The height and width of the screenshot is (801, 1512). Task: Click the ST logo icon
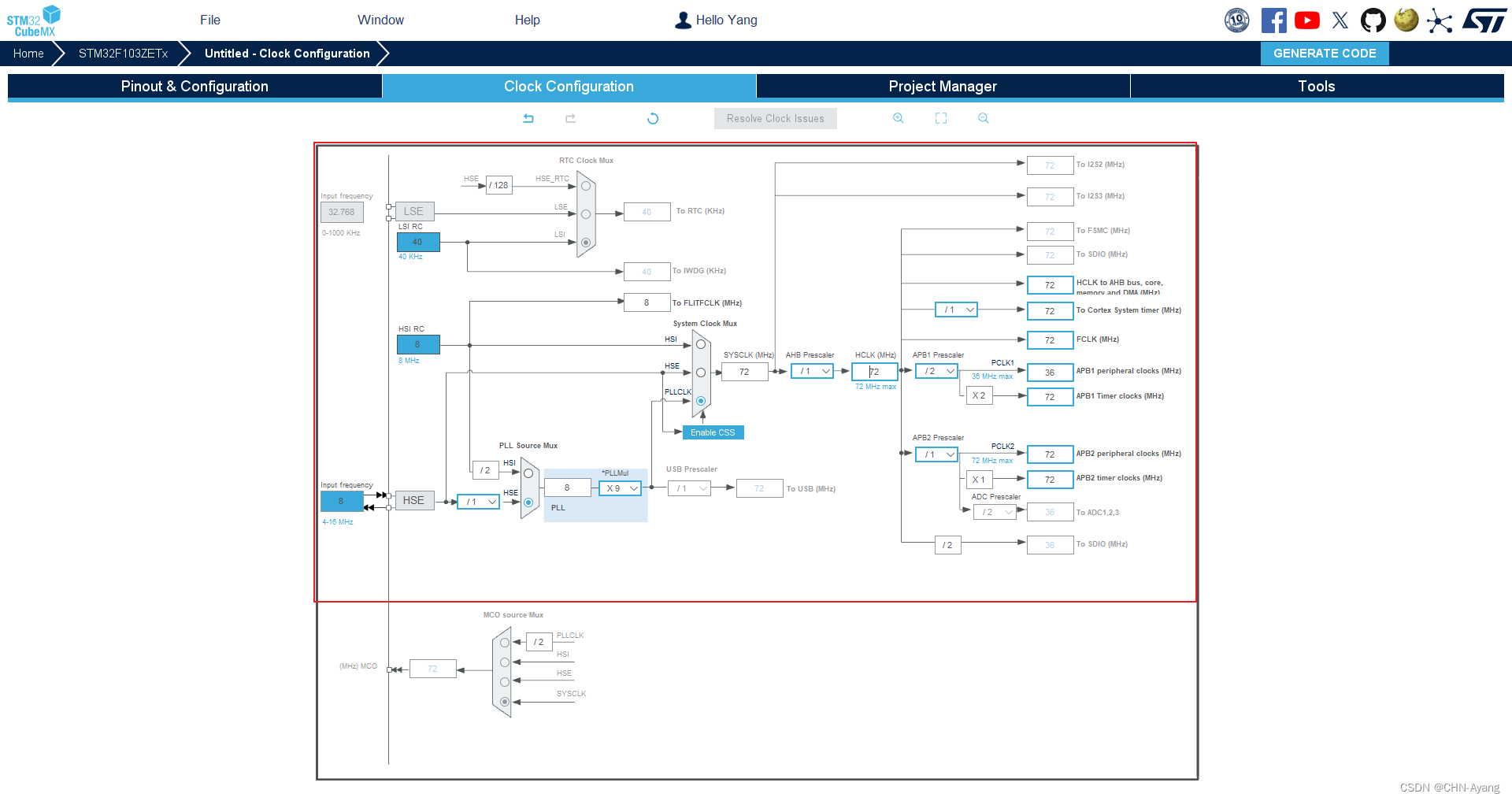pos(1484,20)
